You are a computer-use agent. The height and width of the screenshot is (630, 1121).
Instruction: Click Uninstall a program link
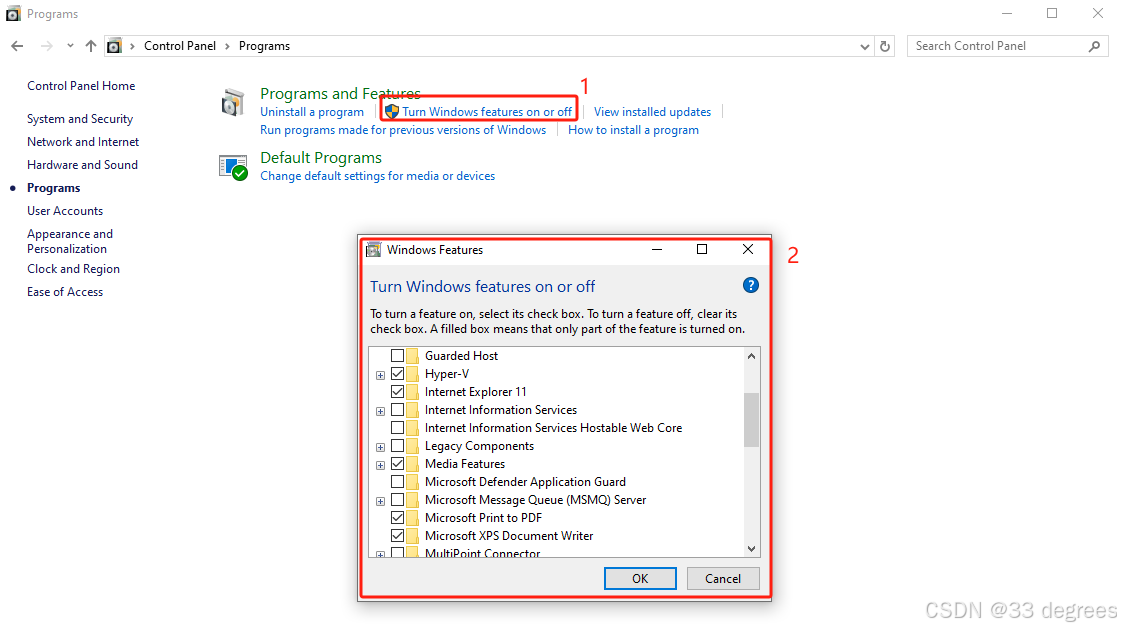(x=312, y=112)
